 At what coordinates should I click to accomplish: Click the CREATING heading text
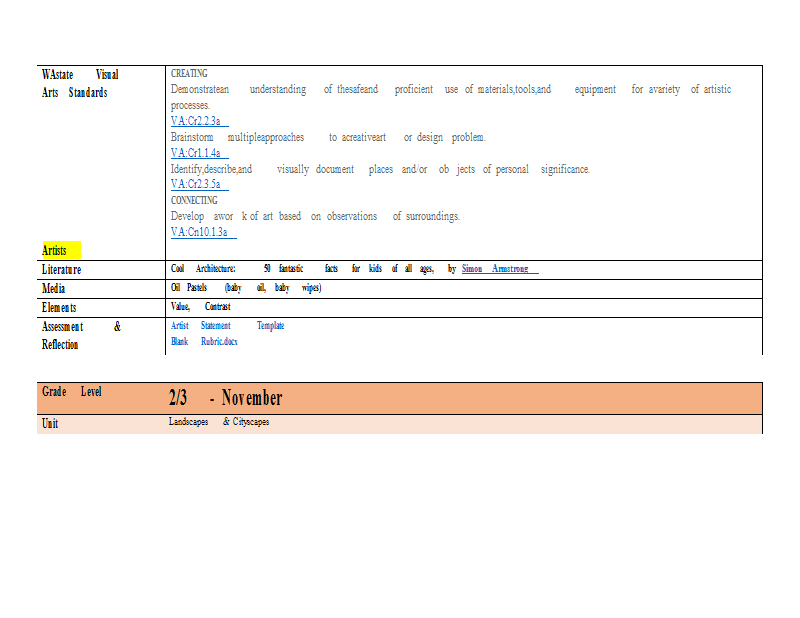189,73
